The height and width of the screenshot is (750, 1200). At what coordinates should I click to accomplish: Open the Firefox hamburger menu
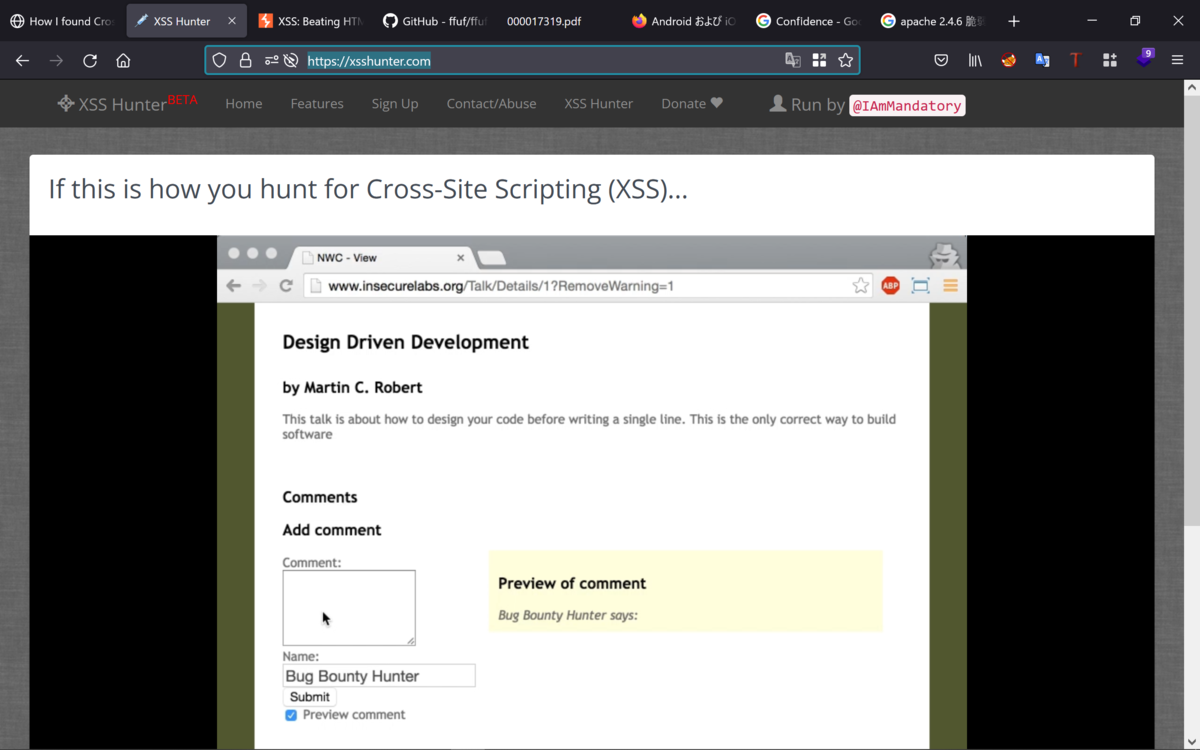pos(1178,61)
